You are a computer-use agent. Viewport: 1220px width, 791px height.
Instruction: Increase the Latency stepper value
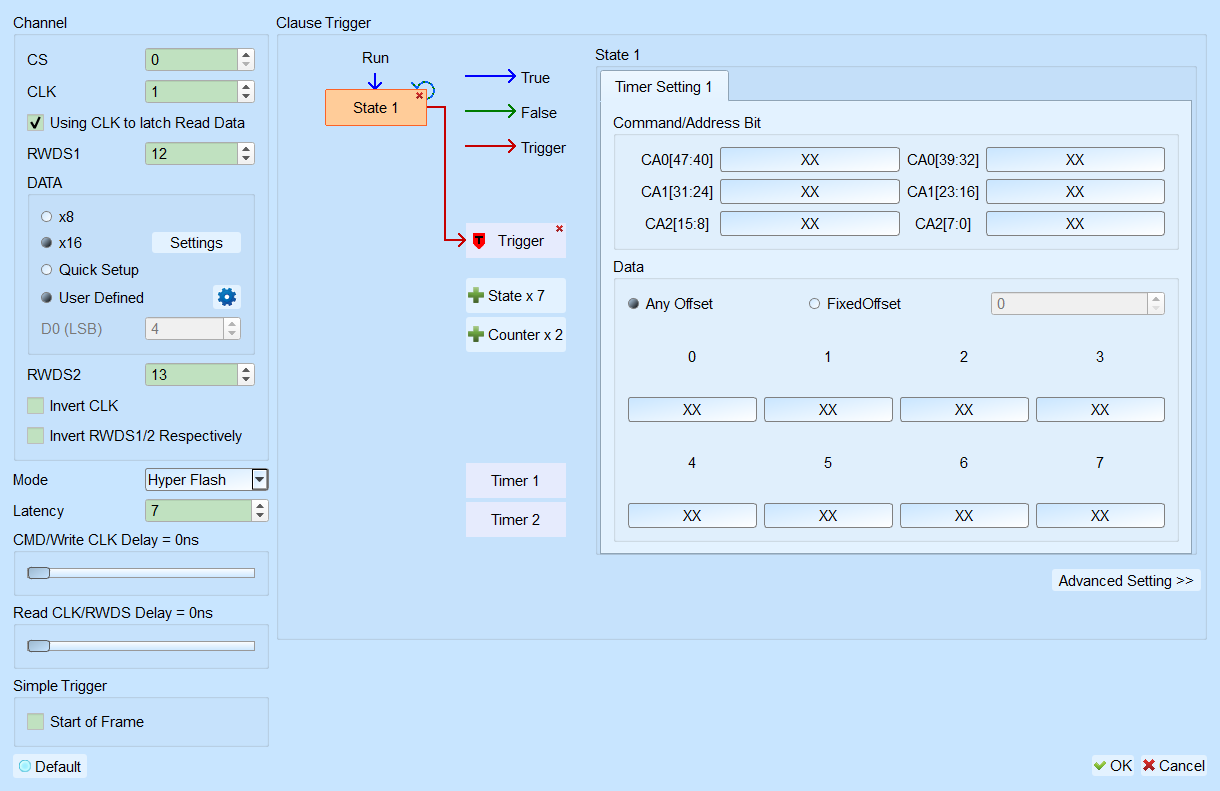[x=261, y=506]
